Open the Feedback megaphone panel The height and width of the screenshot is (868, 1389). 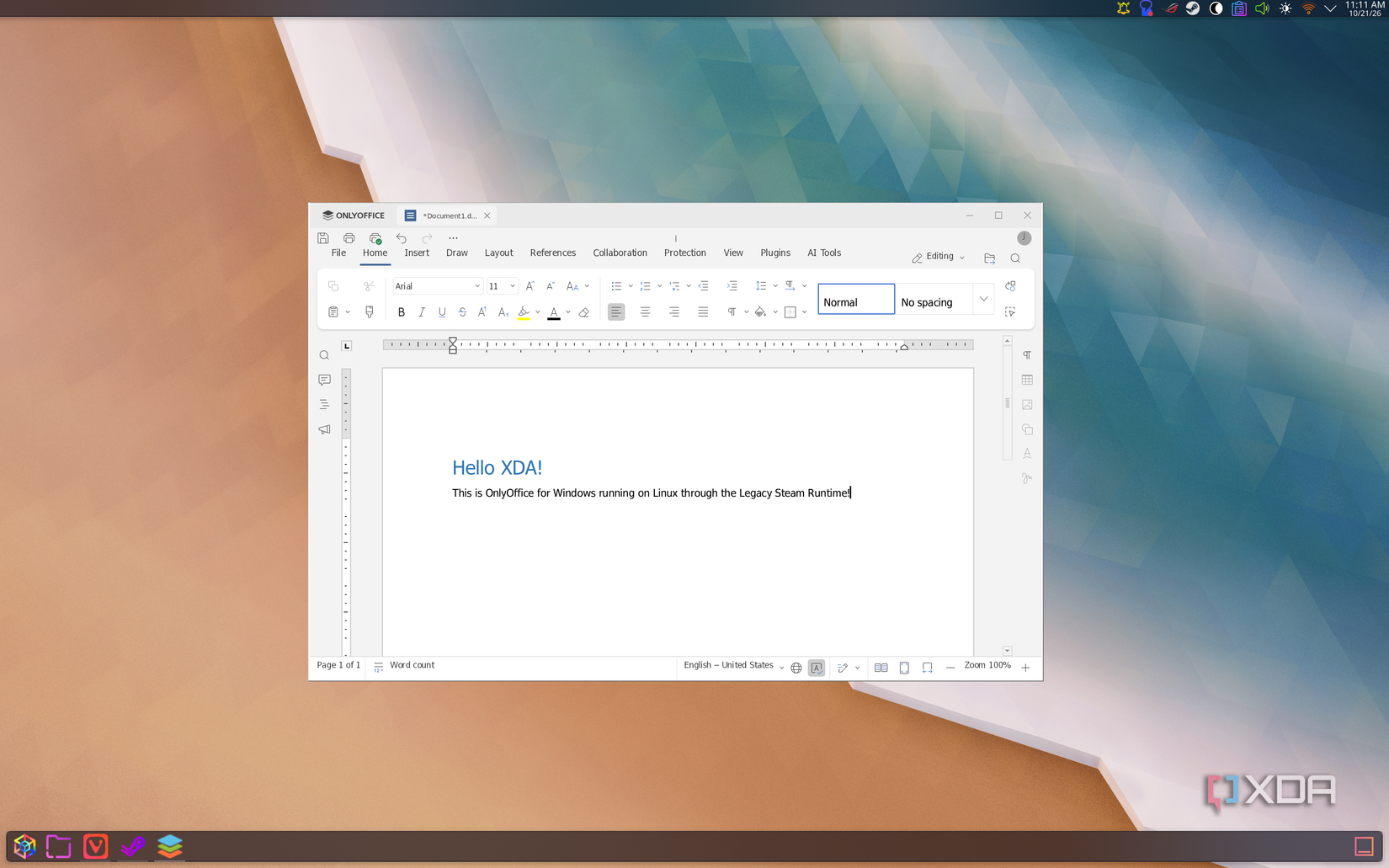pyautogui.click(x=324, y=429)
